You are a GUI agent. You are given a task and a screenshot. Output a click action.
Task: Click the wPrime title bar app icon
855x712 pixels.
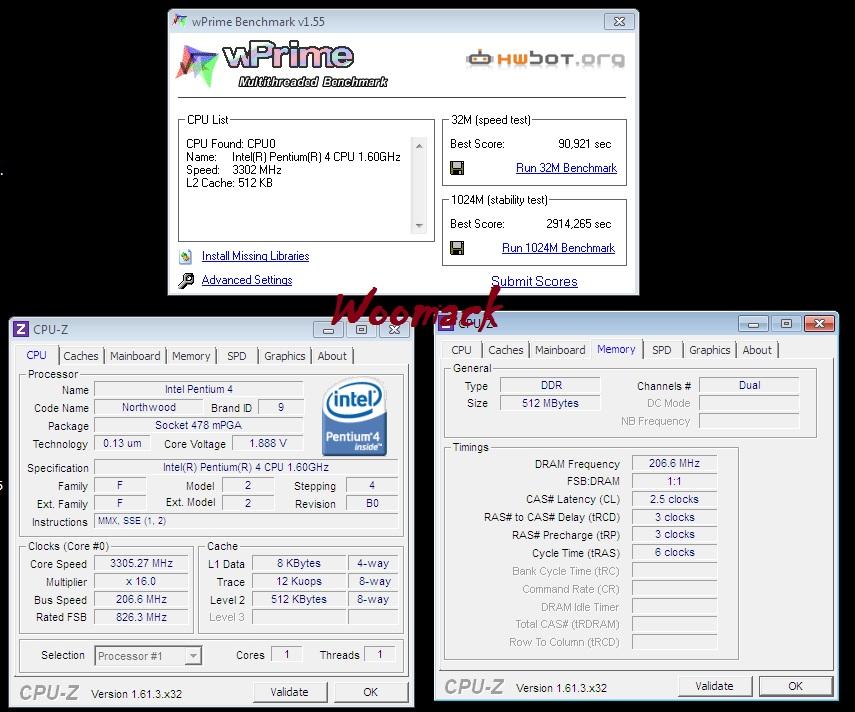pyautogui.click(x=179, y=21)
